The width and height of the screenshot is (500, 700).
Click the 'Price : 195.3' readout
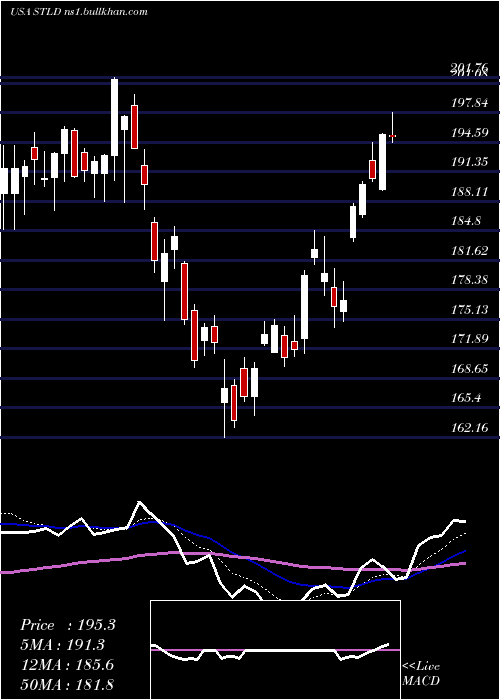pyautogui.click(x=68, y=625)
